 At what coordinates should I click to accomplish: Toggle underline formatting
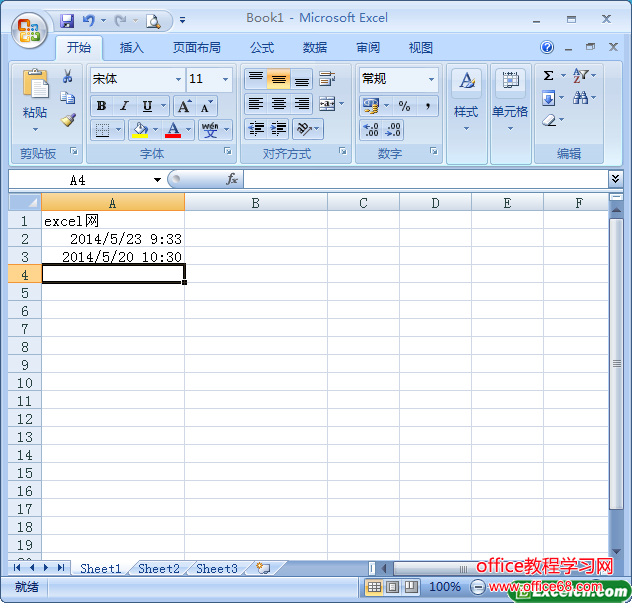click(147, 106)
